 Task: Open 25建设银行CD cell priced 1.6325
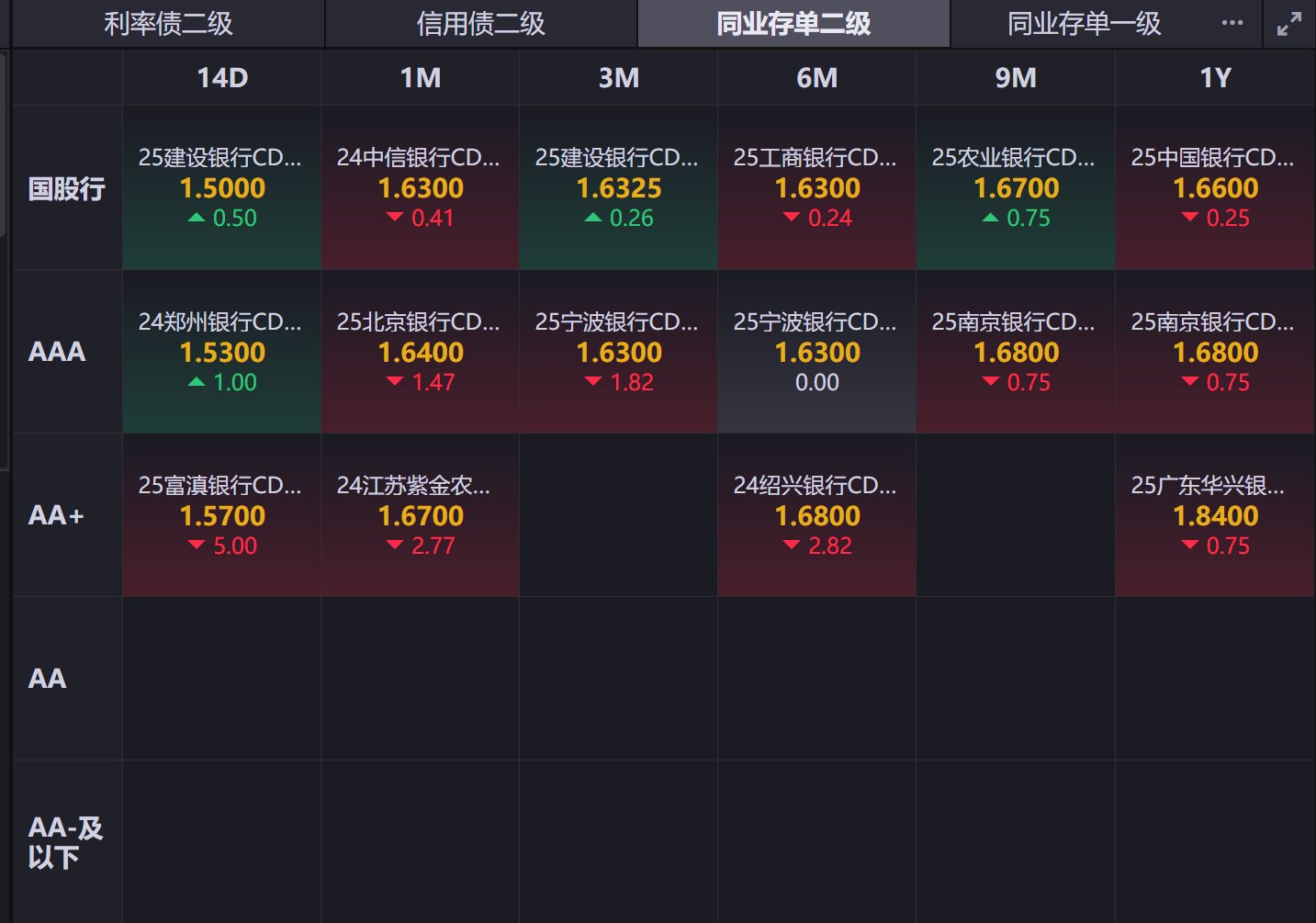pyautogui.click(x=618, y=187)
